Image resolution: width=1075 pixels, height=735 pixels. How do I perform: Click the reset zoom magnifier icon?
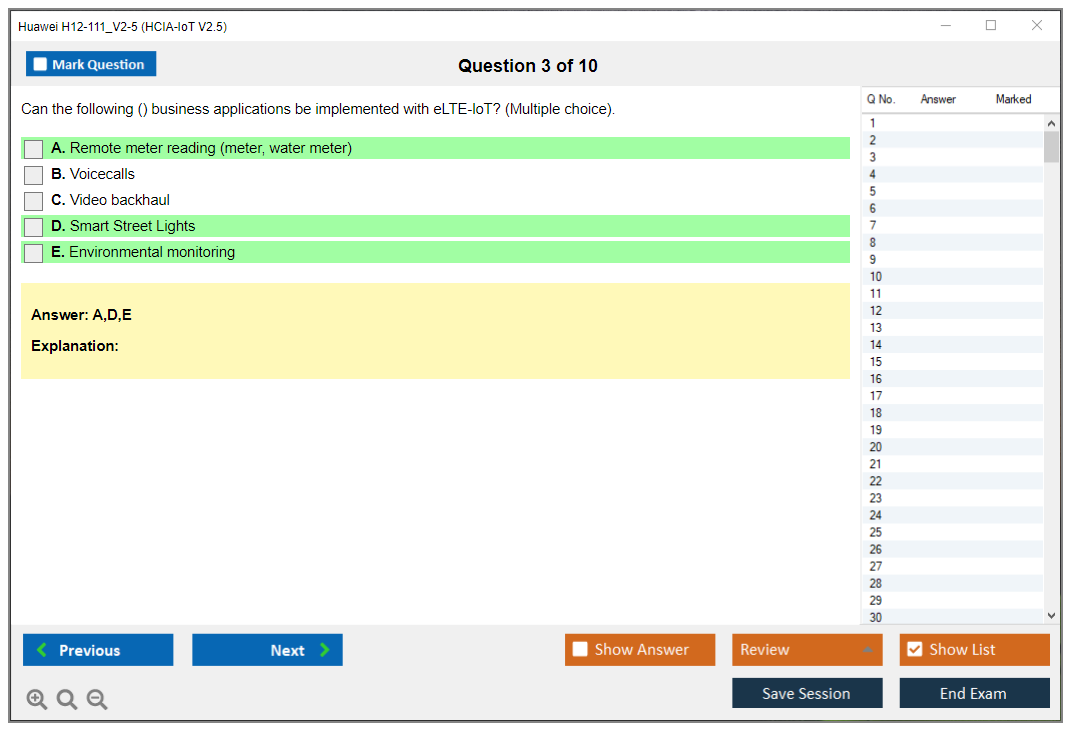pos(67,700)
